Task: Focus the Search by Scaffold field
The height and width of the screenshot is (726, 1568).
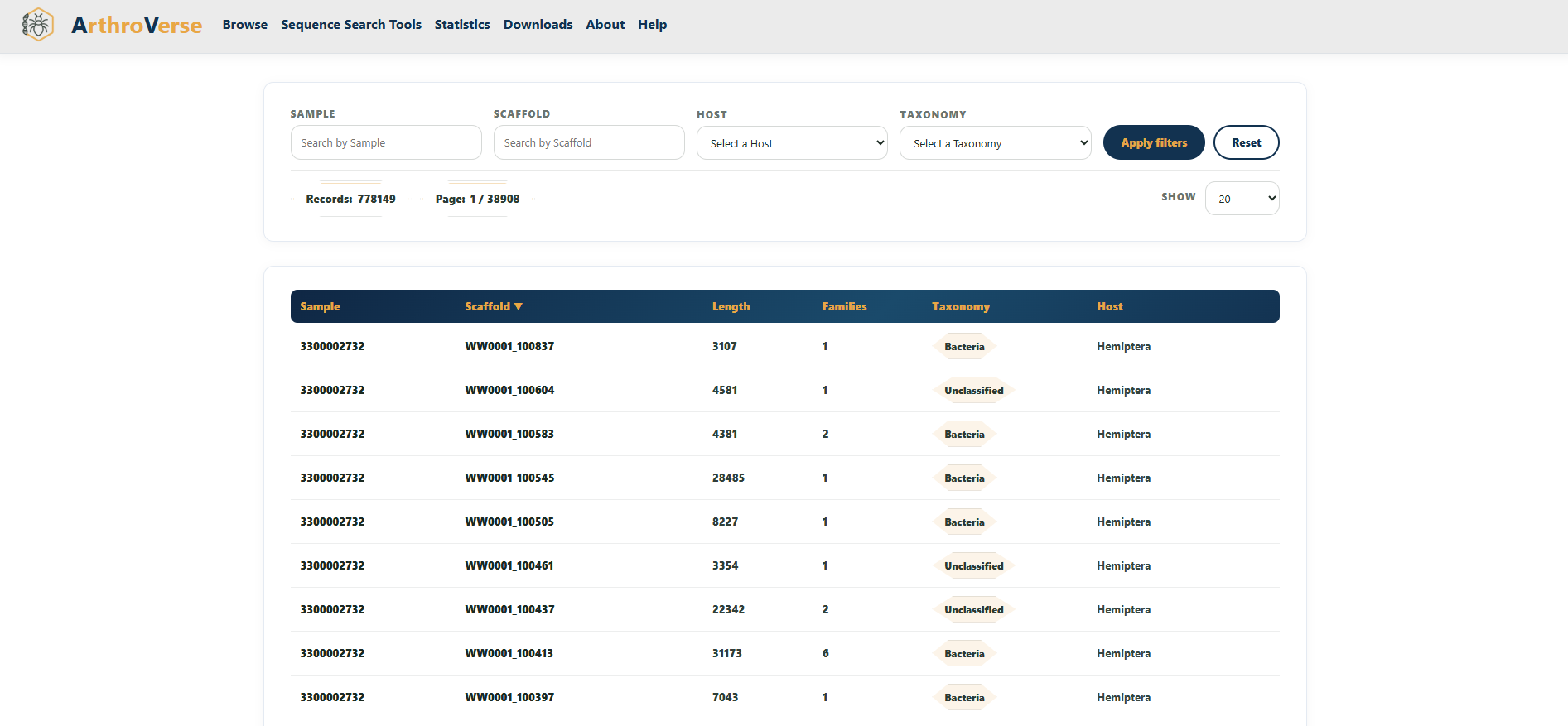Action: [589, 142]
